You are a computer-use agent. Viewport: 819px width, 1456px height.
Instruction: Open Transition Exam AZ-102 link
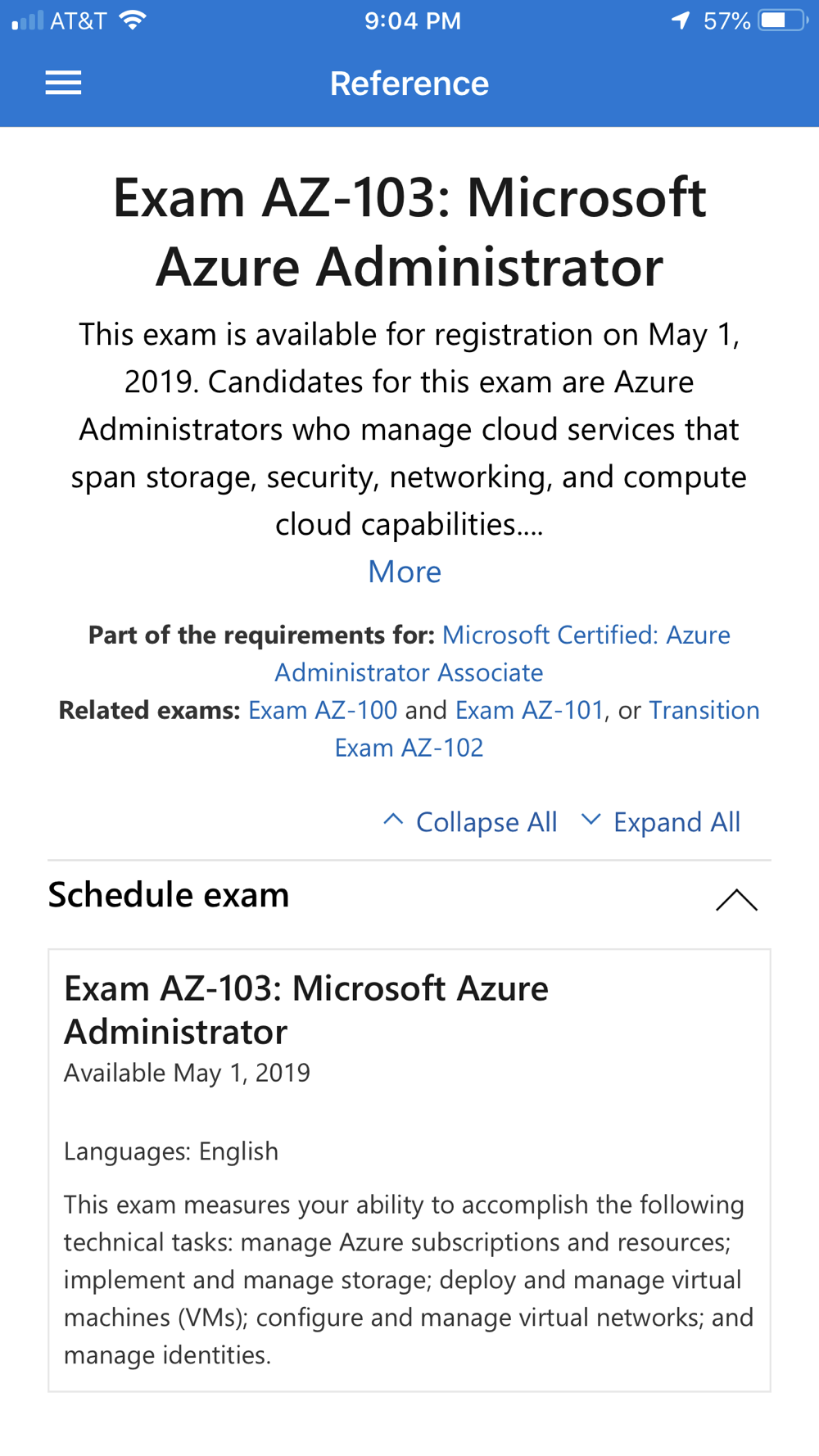(x=547, y=729)
